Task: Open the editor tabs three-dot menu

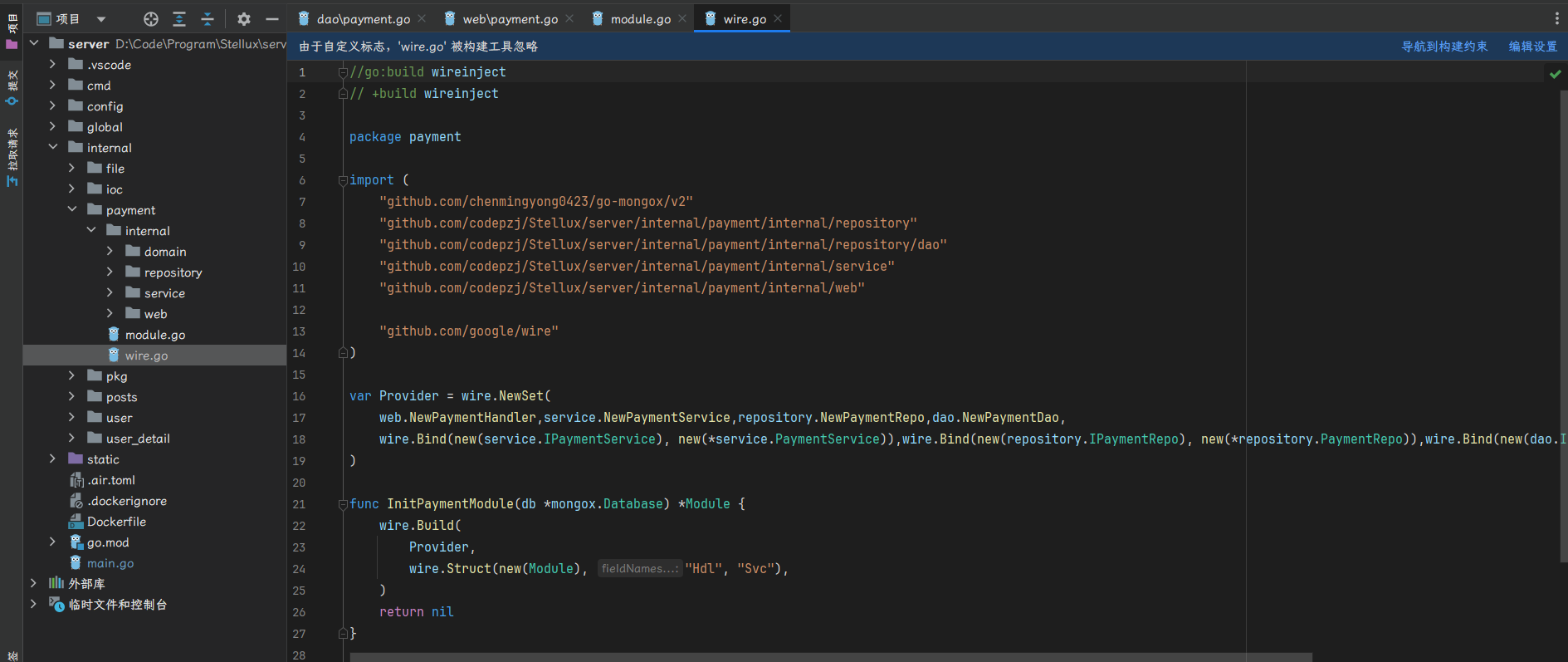Action: point(1556,18)
